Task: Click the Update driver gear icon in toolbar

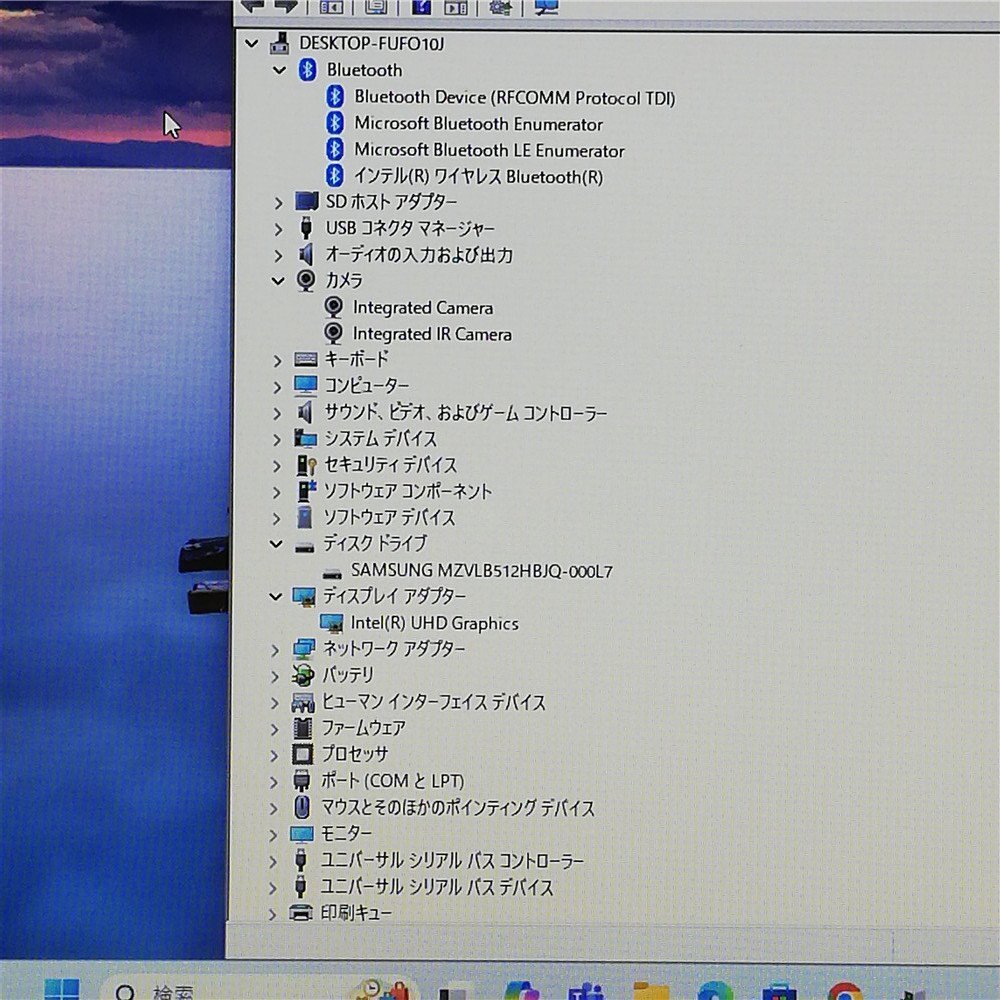Action: [501, 8]
